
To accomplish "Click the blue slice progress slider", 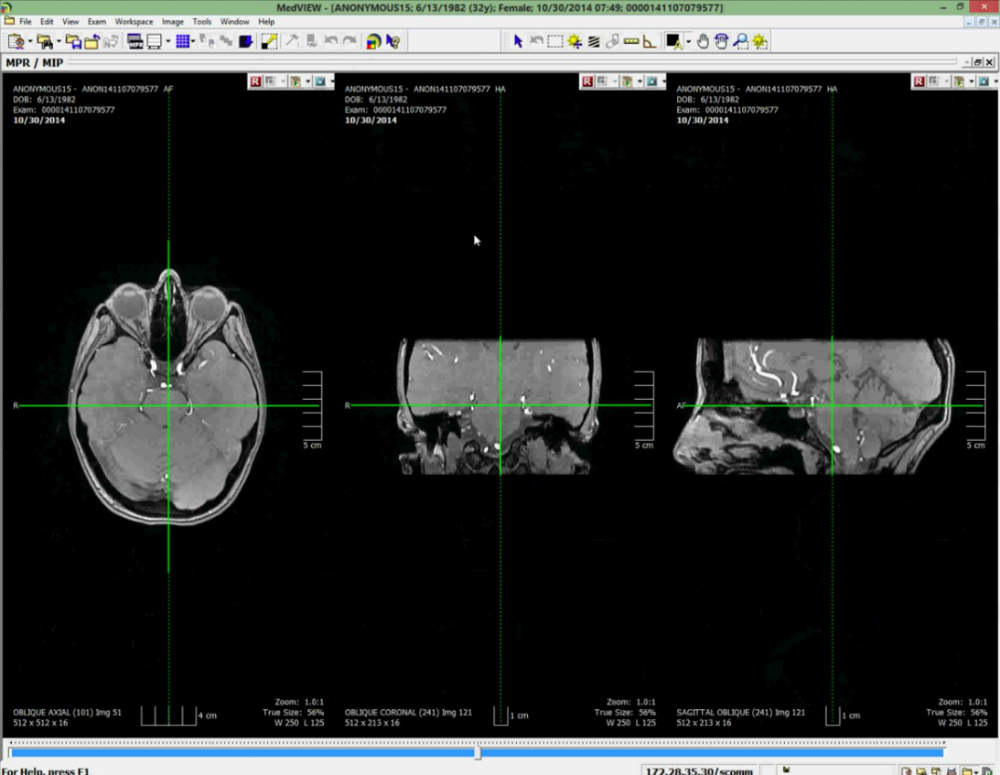I will coord(476,751).
